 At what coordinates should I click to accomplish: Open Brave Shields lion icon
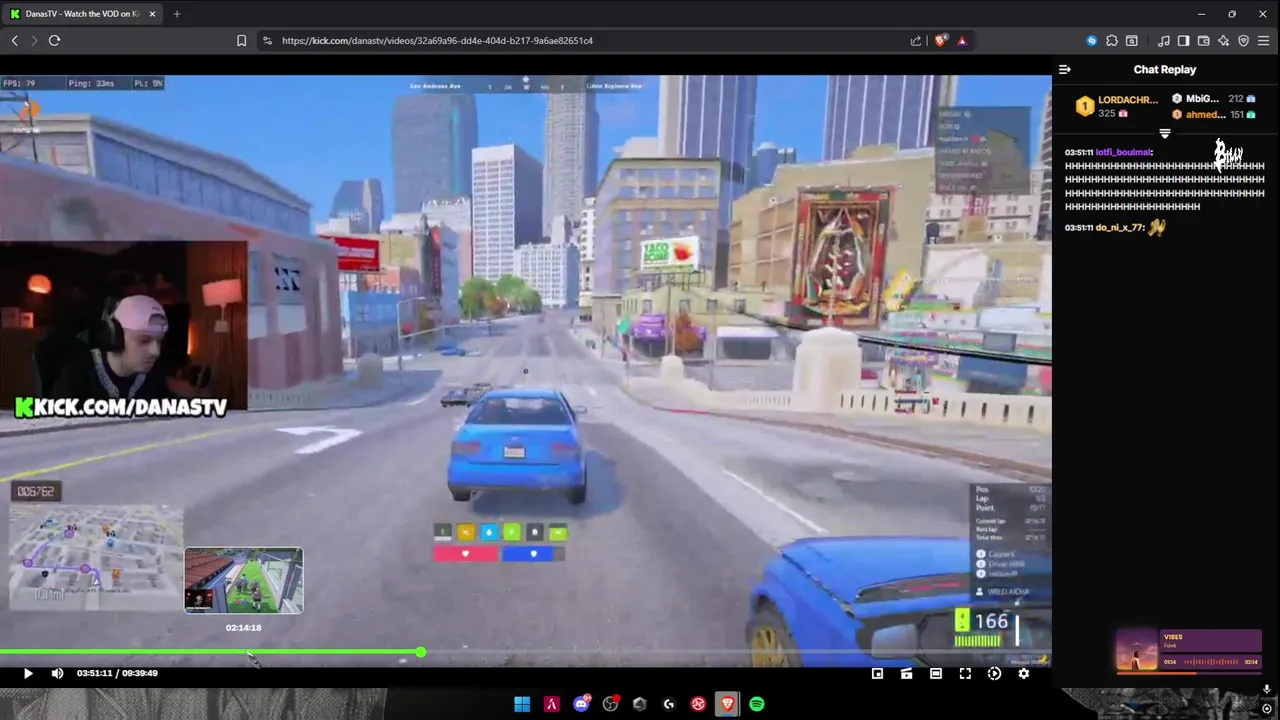(940, 40)
